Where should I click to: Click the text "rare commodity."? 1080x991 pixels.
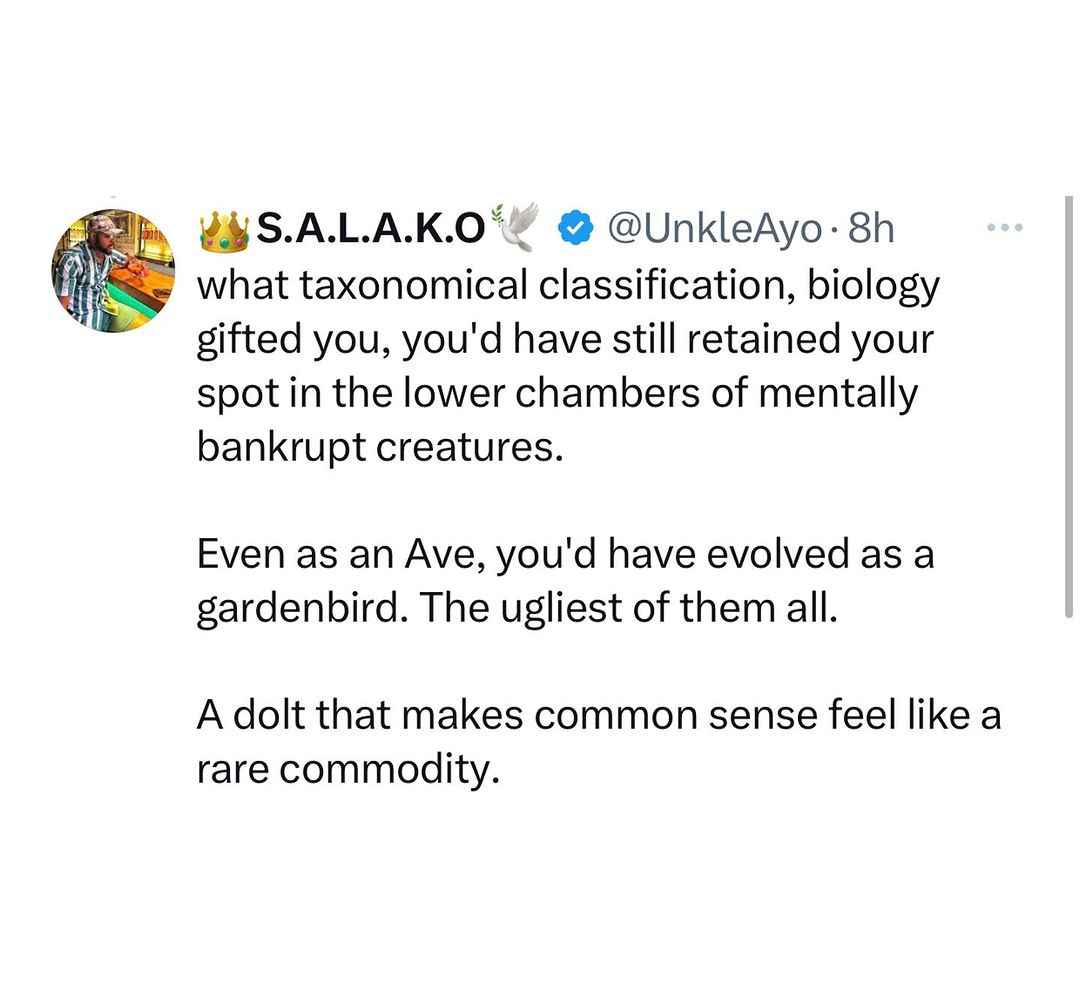click(347, 771)
